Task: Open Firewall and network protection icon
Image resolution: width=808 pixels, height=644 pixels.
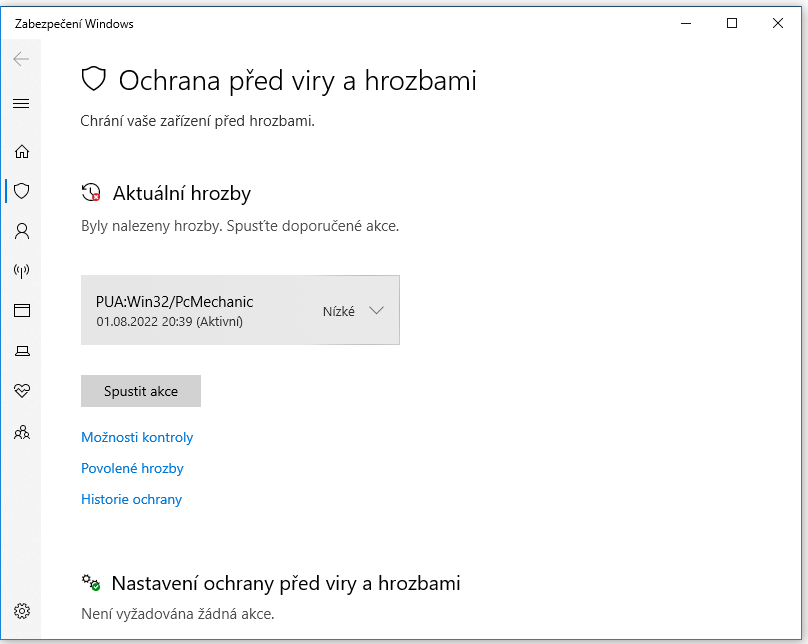Action: pyautogui.click(x=21, y=271)
